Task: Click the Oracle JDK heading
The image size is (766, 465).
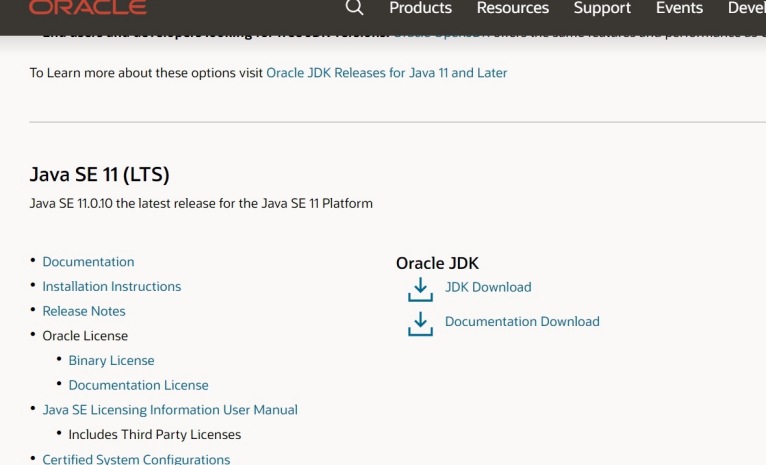Action: [x=437, y=263]
